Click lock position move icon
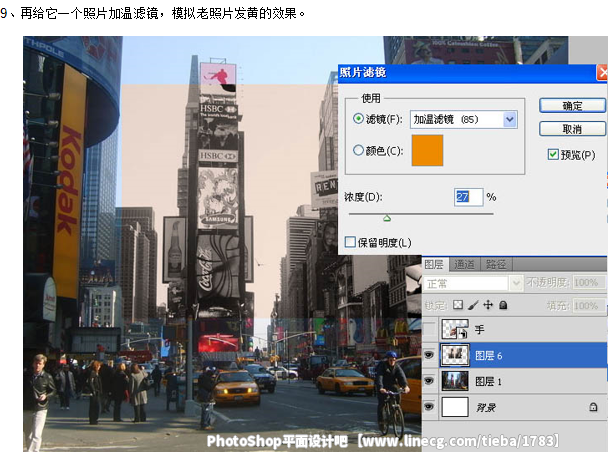 click(488, 305)
